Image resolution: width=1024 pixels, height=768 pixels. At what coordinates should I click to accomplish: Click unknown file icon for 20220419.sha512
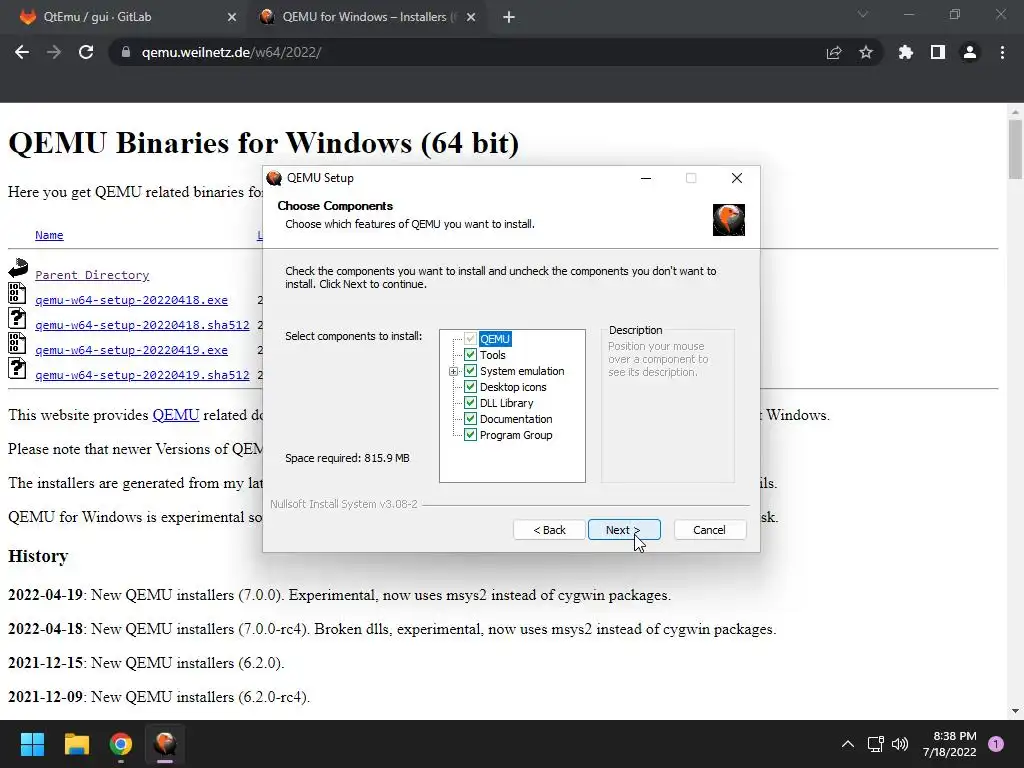[17, 368]
